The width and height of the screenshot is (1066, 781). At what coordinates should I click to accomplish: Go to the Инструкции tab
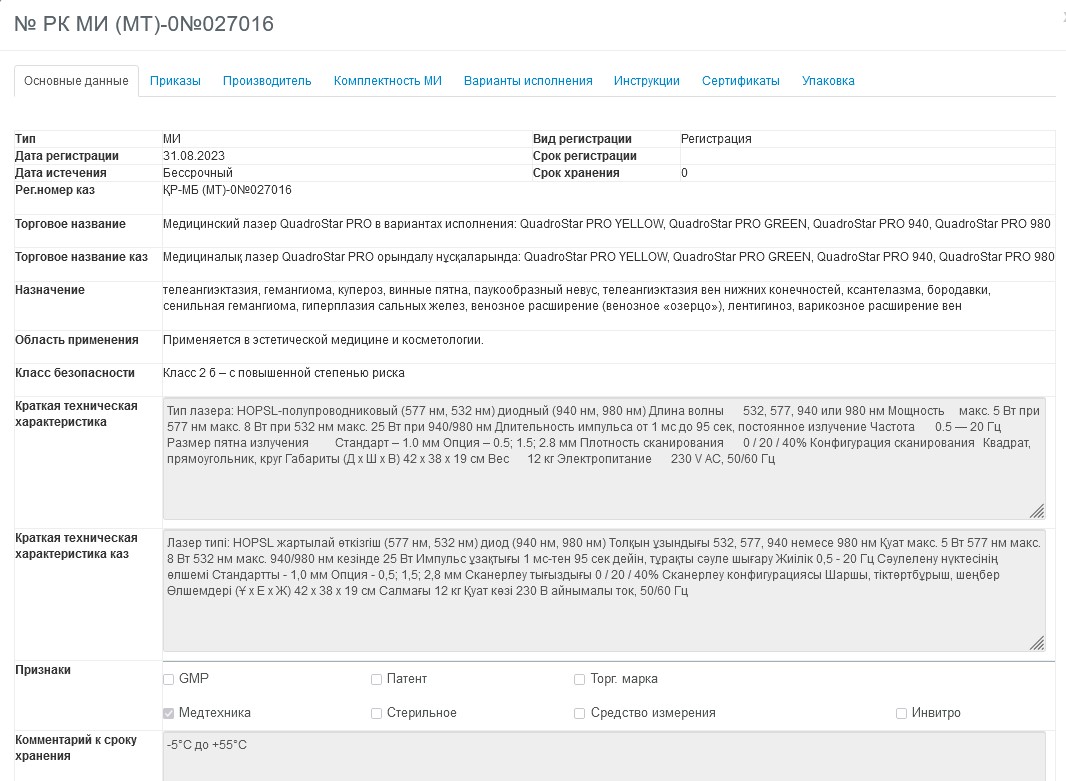point(646,81)
